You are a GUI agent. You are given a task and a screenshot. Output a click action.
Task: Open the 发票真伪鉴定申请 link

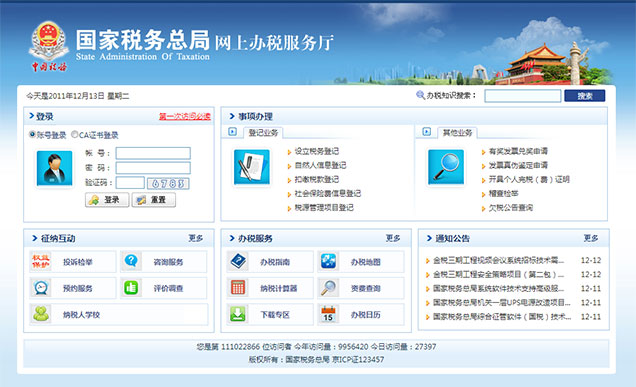click(518, 165)
